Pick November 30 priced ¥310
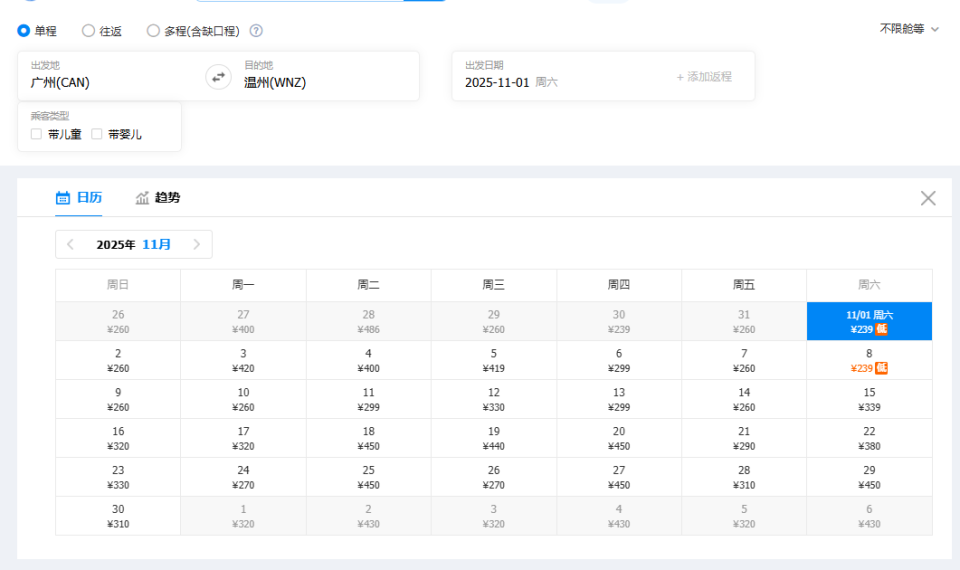Image resolution: width=960 pixels, height=570 pixels. click(118, 516)
